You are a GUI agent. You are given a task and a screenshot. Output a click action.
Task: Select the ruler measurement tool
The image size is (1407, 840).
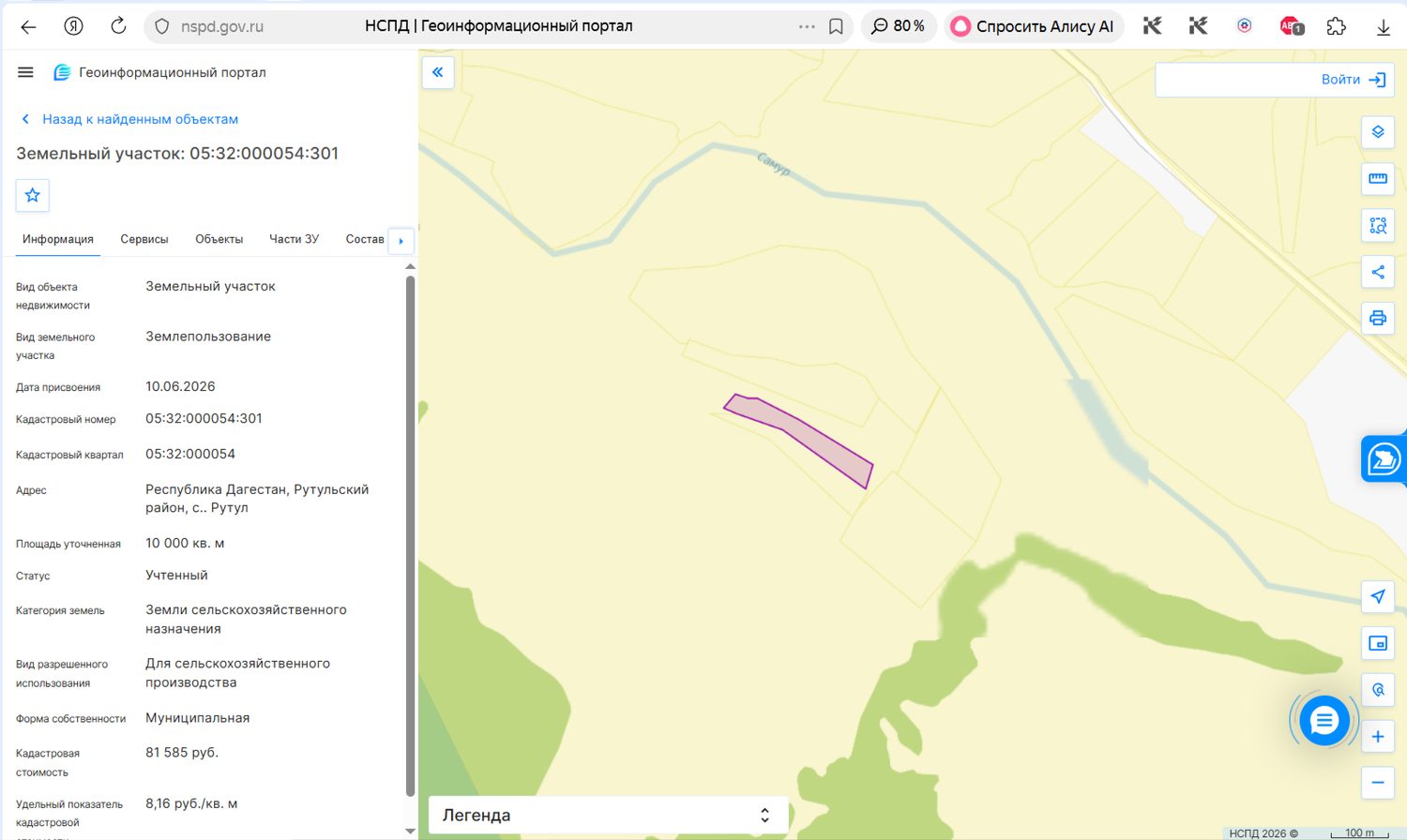pyautogui.click(x=1377, y=178)
